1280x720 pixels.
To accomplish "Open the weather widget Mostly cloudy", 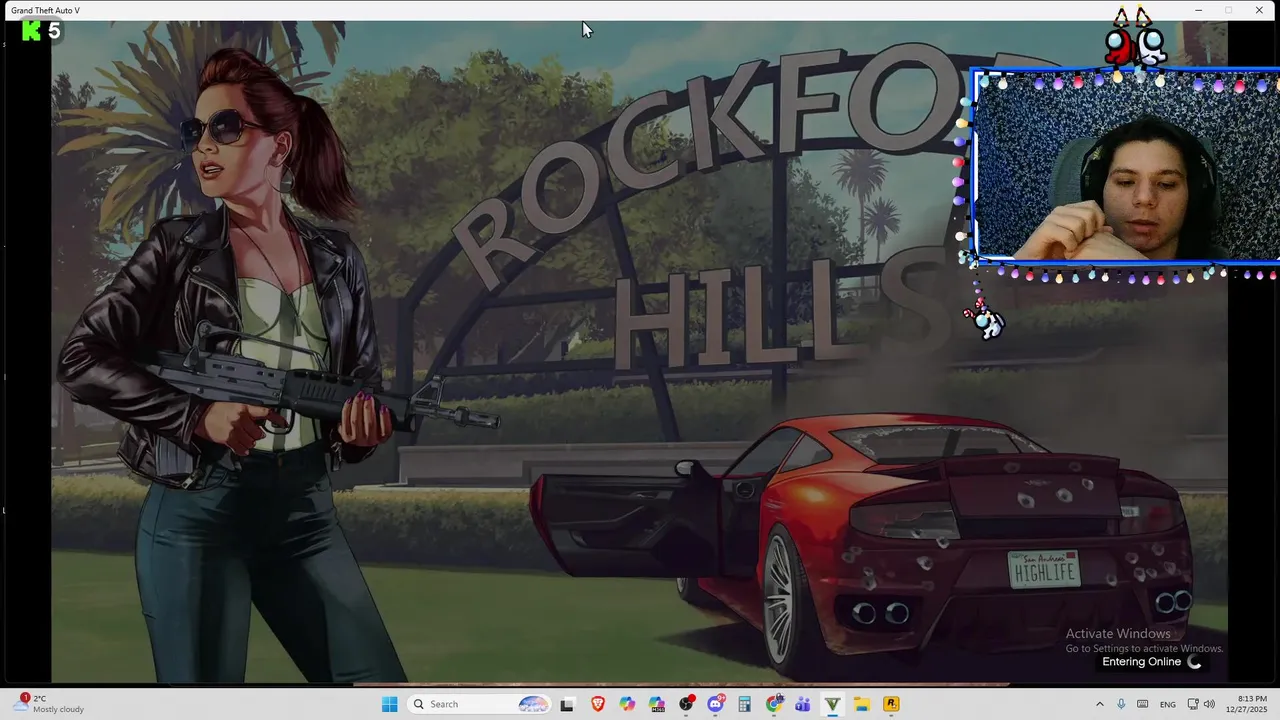I will (x=50, y=704).
